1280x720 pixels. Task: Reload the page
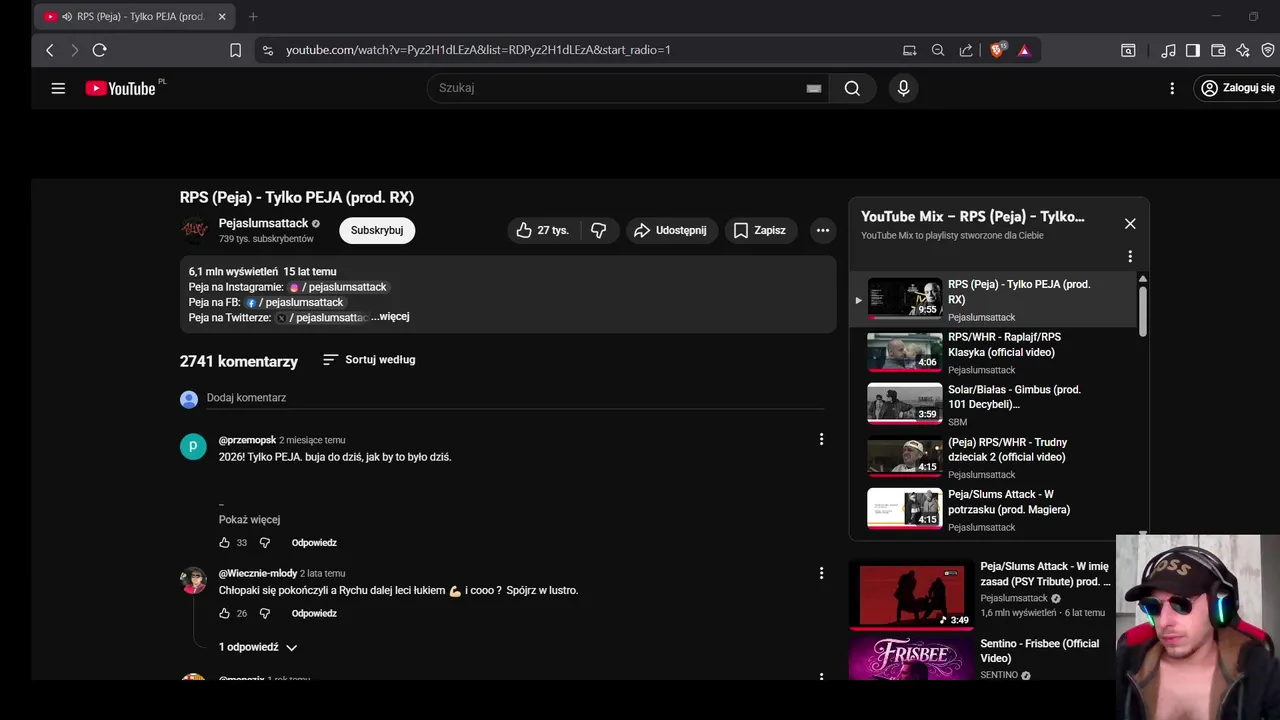99,50
